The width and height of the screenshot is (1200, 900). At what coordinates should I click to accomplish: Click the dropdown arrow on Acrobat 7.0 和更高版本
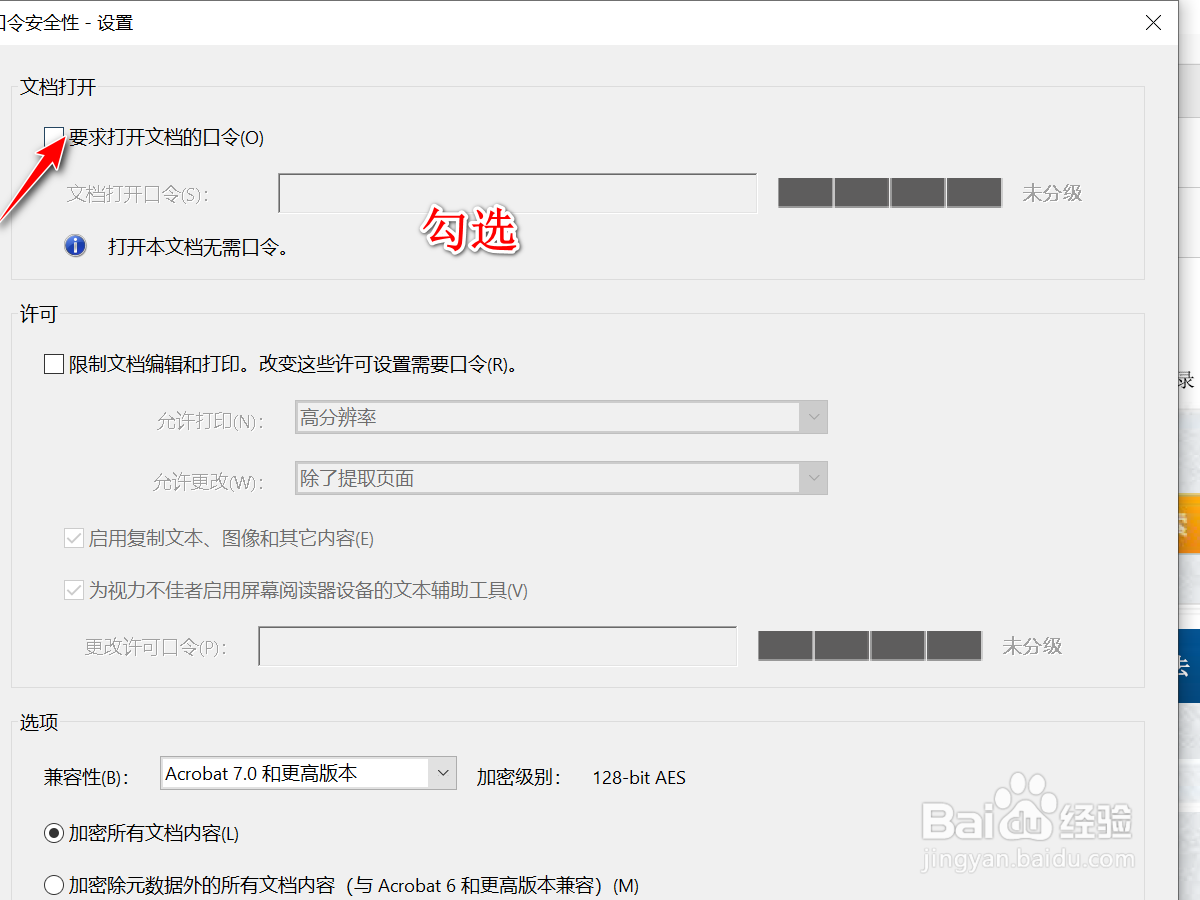(443, 773)
